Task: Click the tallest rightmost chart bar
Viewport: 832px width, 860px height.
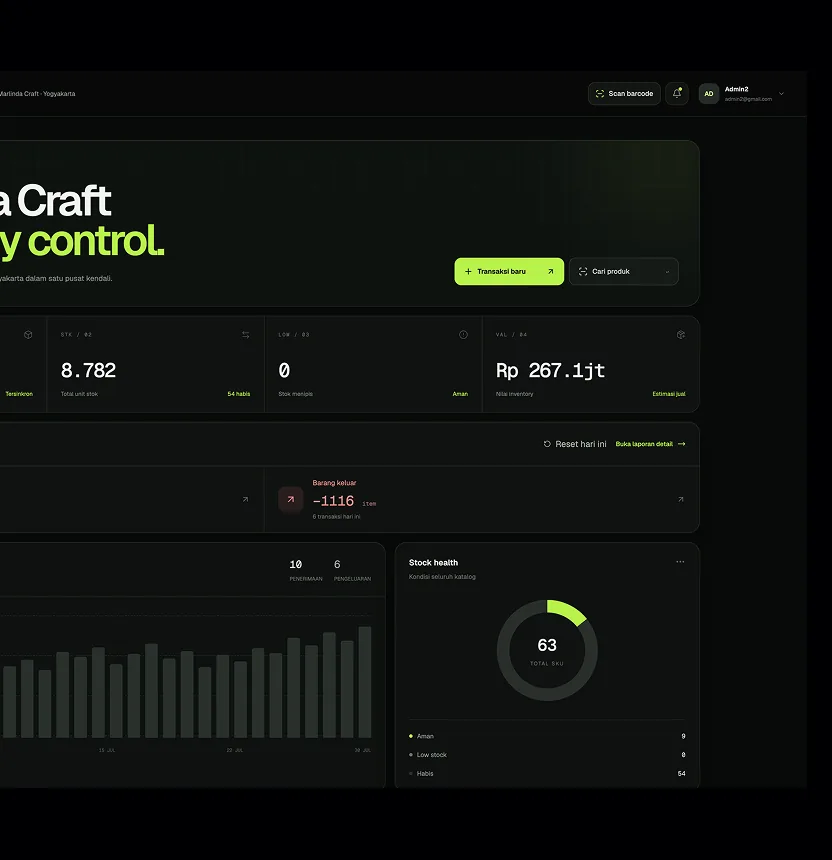Action: 365,682
